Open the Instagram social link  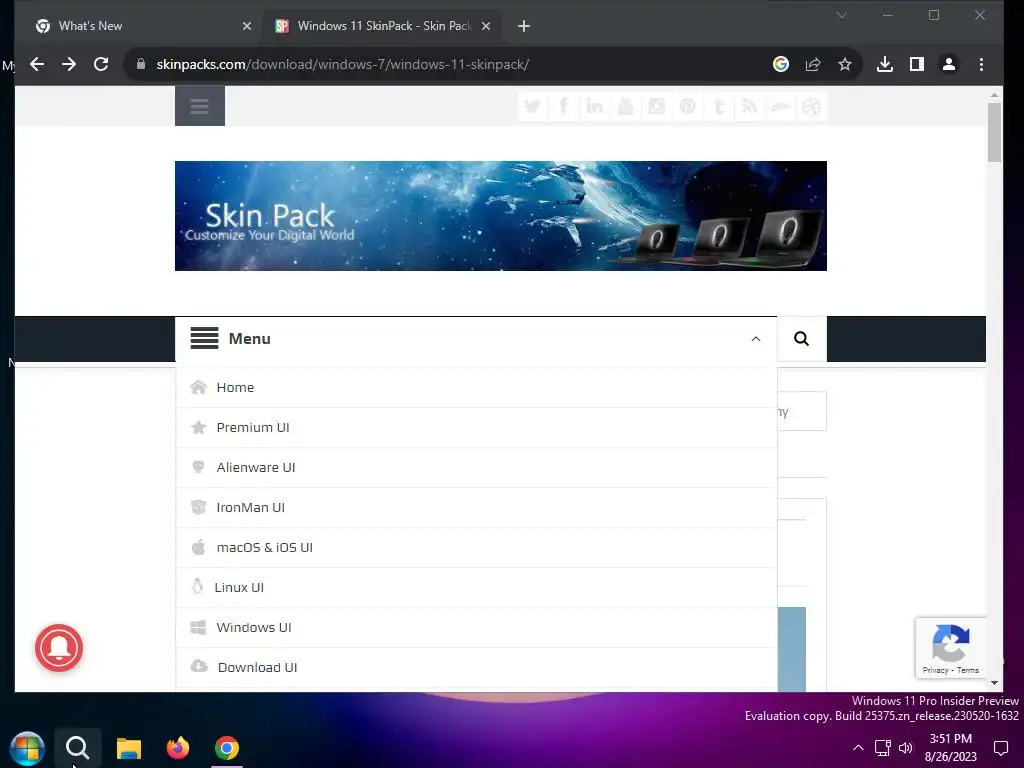coord(656,106)
